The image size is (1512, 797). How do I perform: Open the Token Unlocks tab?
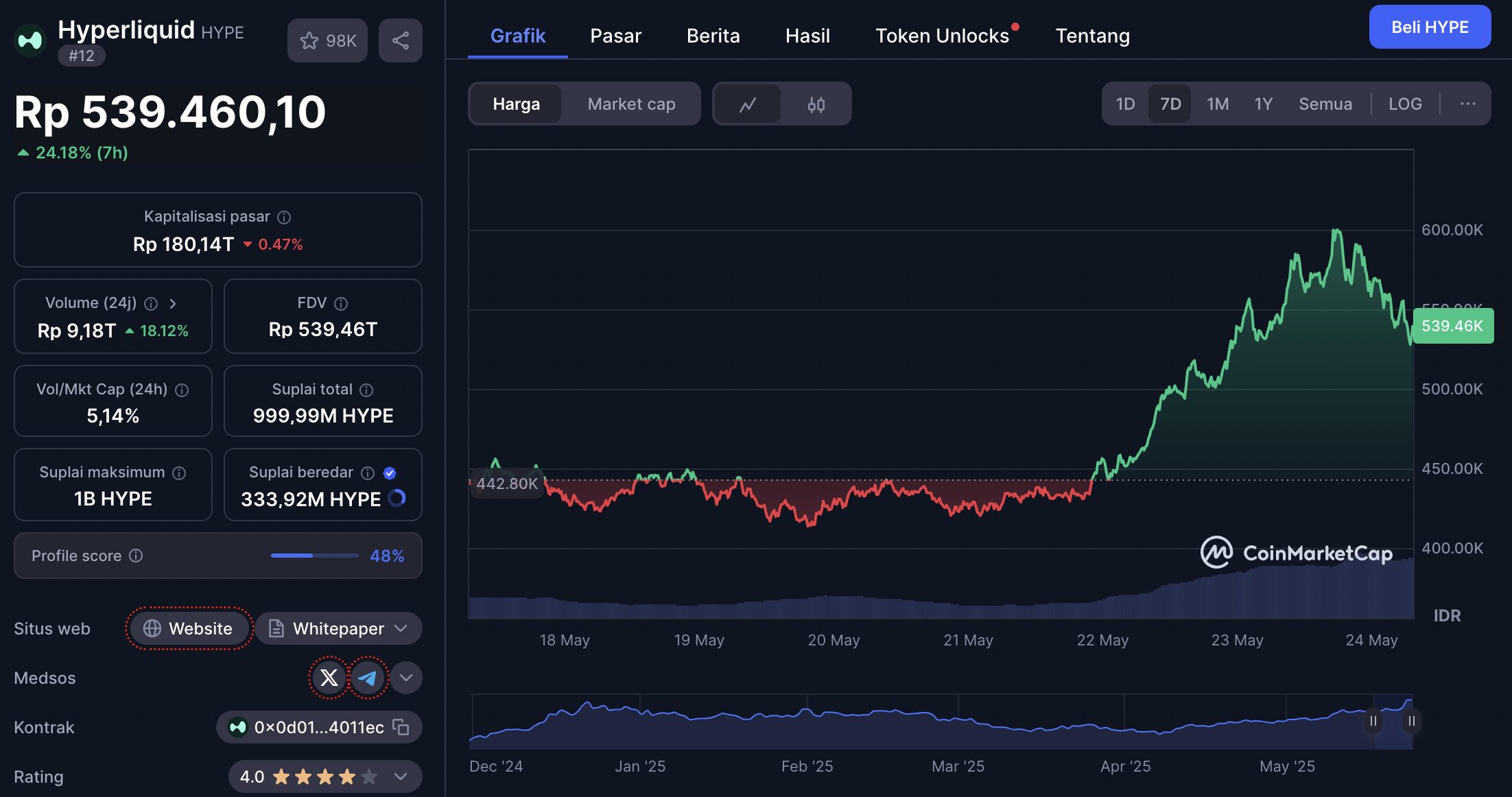[x=942, y=36]
